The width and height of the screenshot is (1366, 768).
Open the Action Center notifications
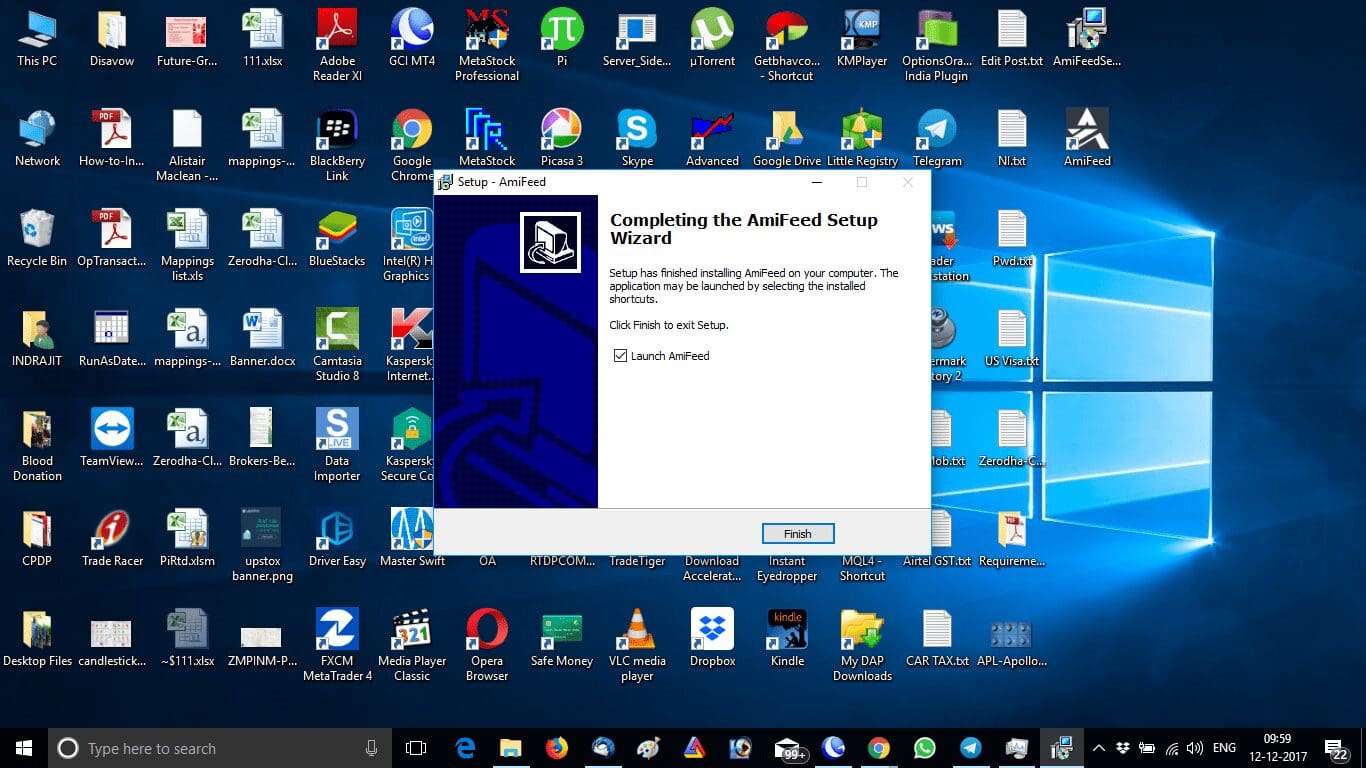click(x=1336, y=748)
